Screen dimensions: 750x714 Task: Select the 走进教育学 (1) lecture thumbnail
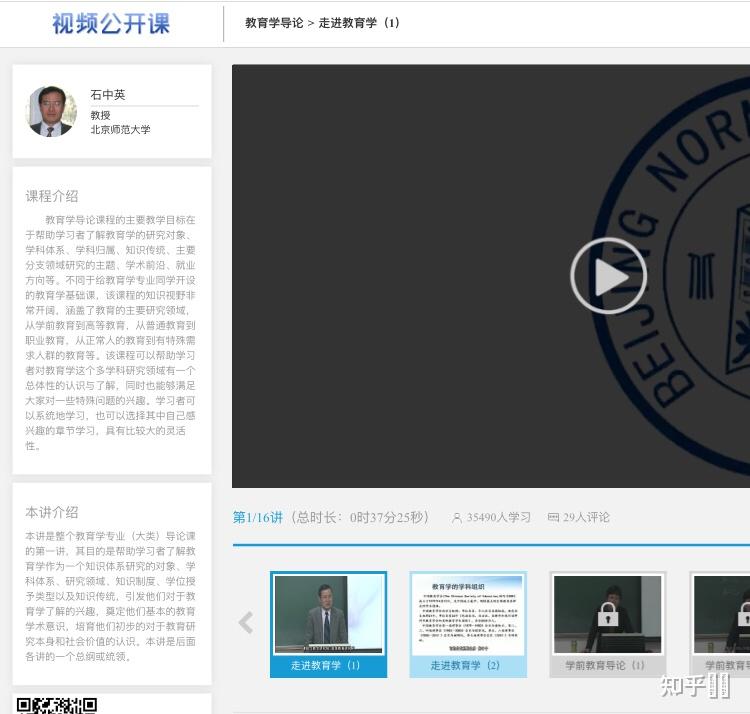(328, 624)
